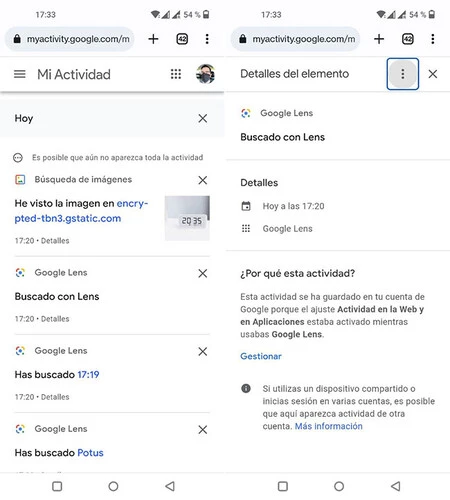Viewport: 450px width, 500px height.
Task: Tap the profile avatar picture
Action: [x=205, y=74]
